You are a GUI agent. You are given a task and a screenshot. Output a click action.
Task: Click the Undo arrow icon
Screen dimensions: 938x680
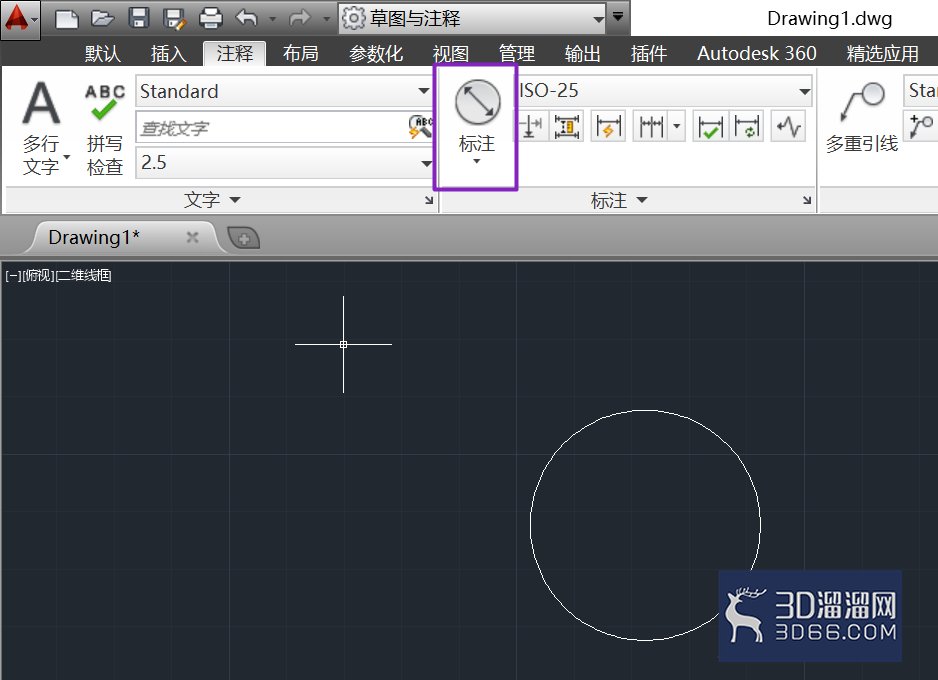click(246, 18)
